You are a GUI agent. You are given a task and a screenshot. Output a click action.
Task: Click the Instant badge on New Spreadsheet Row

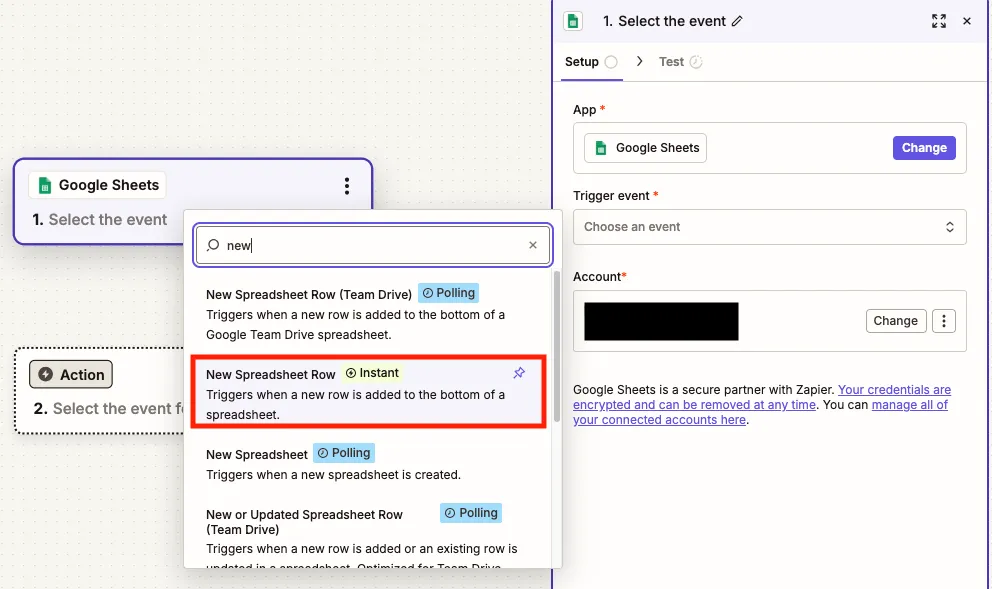pos(372,373)
